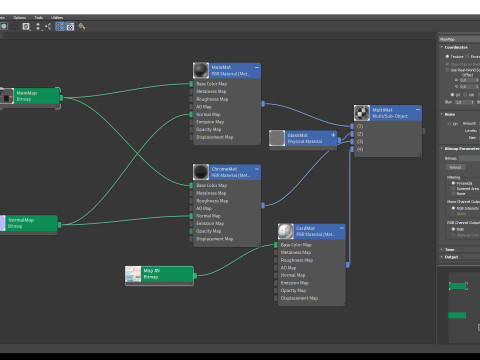Toggle the Material/Map Browser toolbar icon
Screen dimensions: 480x360
60,26
